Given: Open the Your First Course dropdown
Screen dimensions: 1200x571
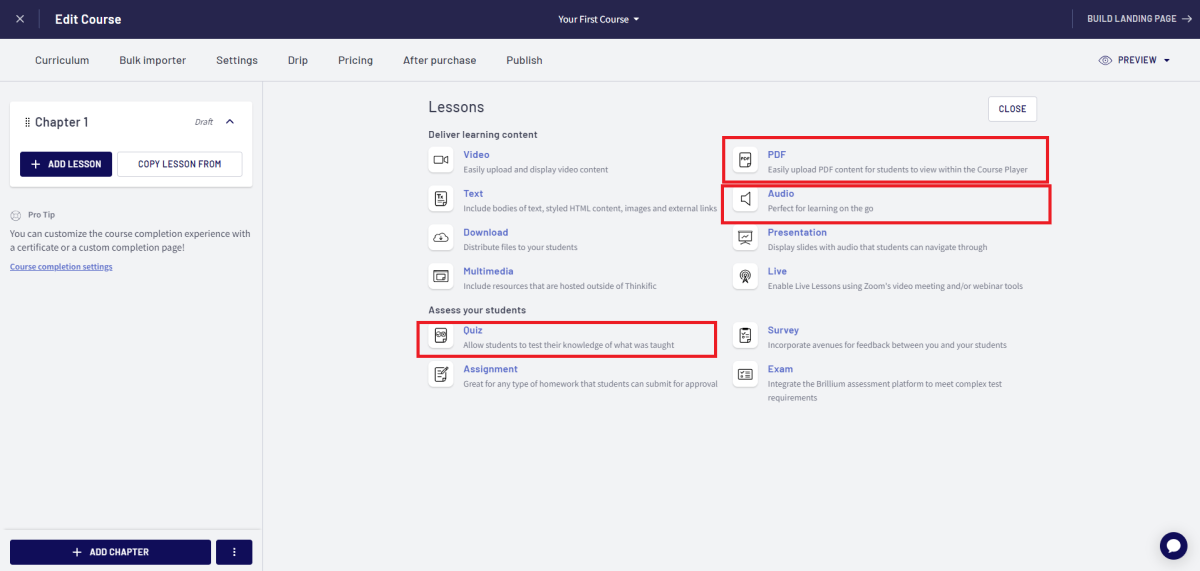Looking at the screenshot, I should click(x=599, y=19).
